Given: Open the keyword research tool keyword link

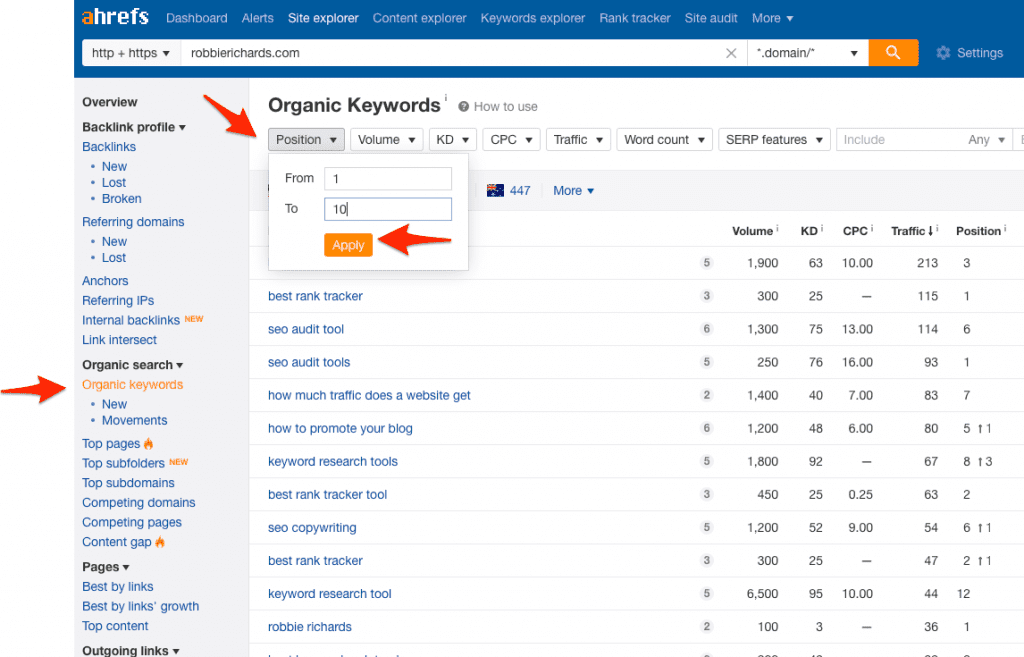Looking at the screenshot, I should [x=330, y=594].
